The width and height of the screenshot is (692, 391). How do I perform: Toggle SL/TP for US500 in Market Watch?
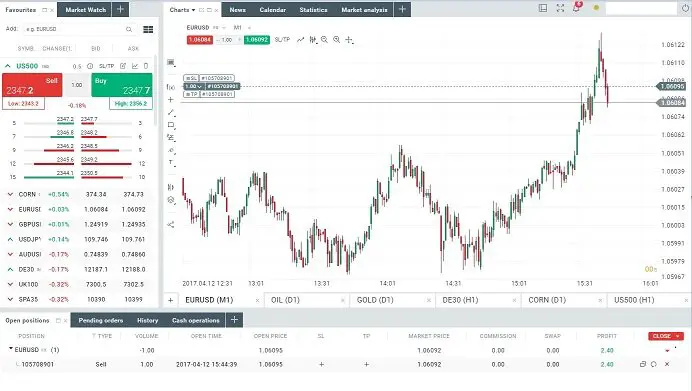[106, 66]
